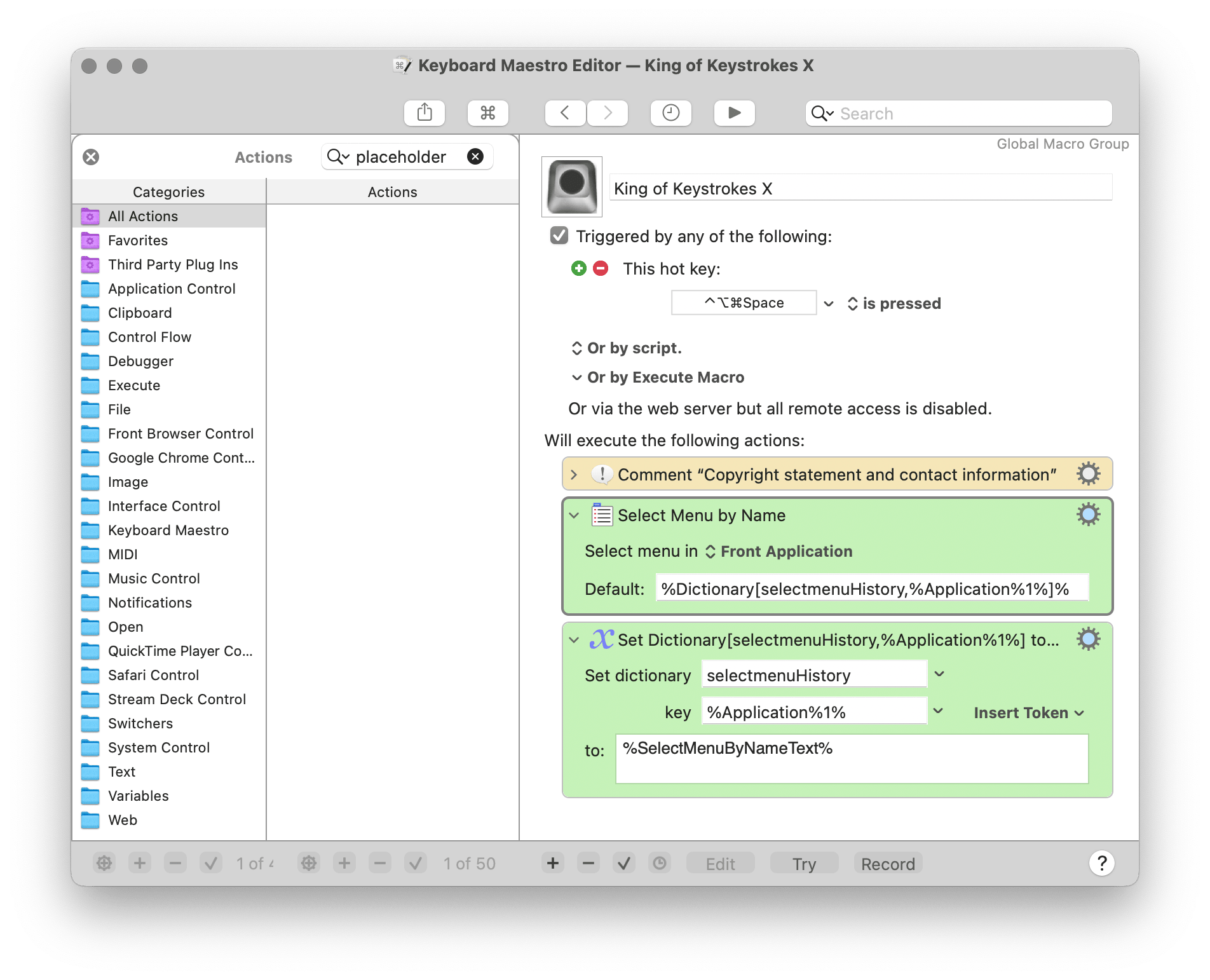
Task: Click the %SelectMenuByNameText% to field
Action: 852,758
